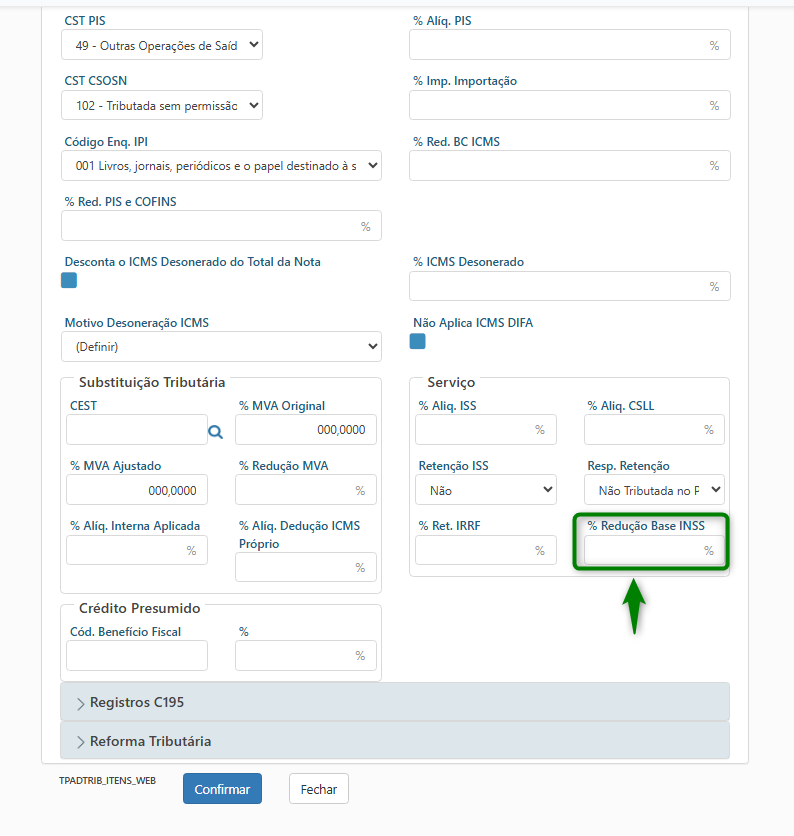
Task: Click the CEST search magnifier icon
Action: tap(215, 432)
